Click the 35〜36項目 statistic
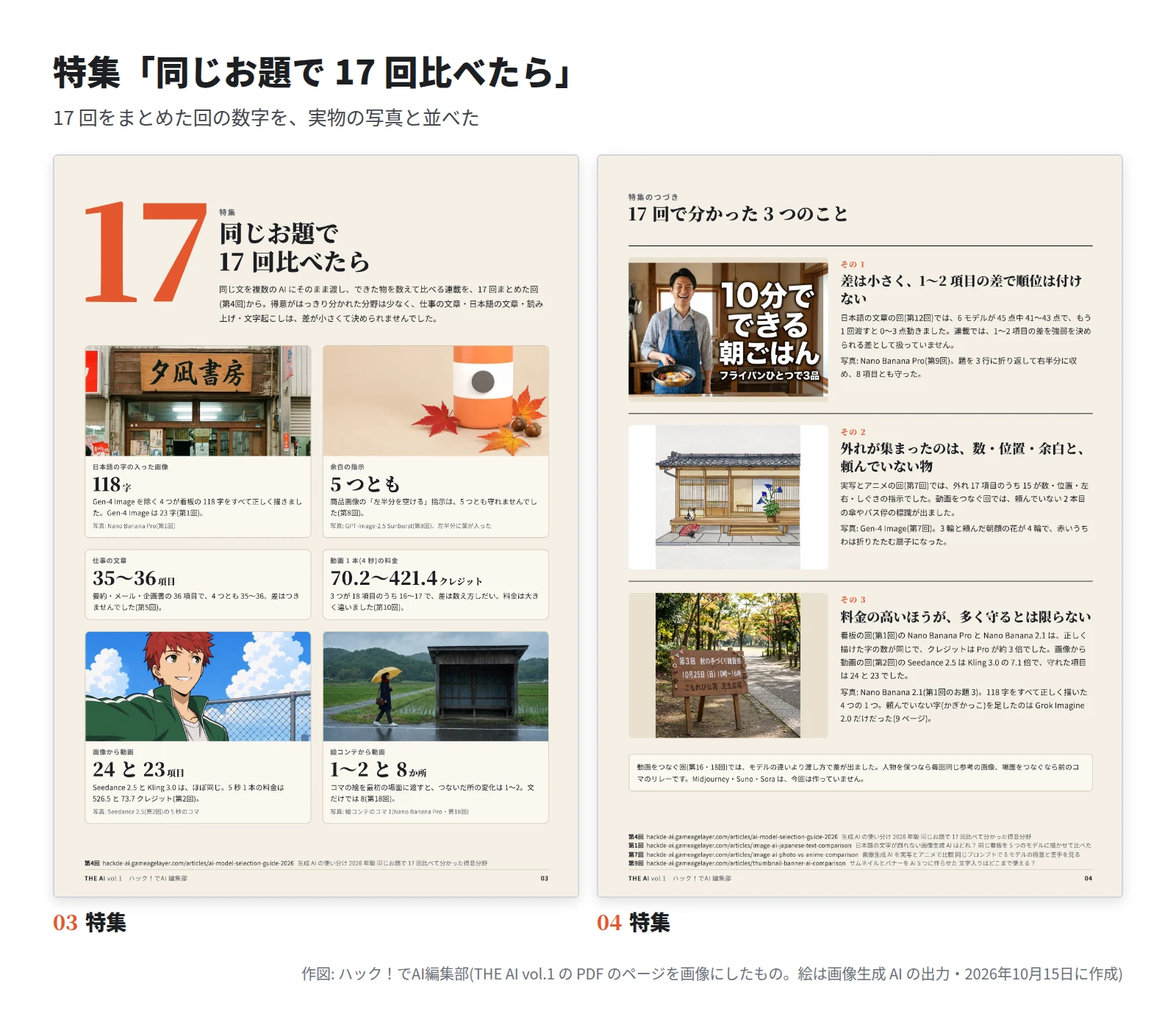 [x=134, y=578]
